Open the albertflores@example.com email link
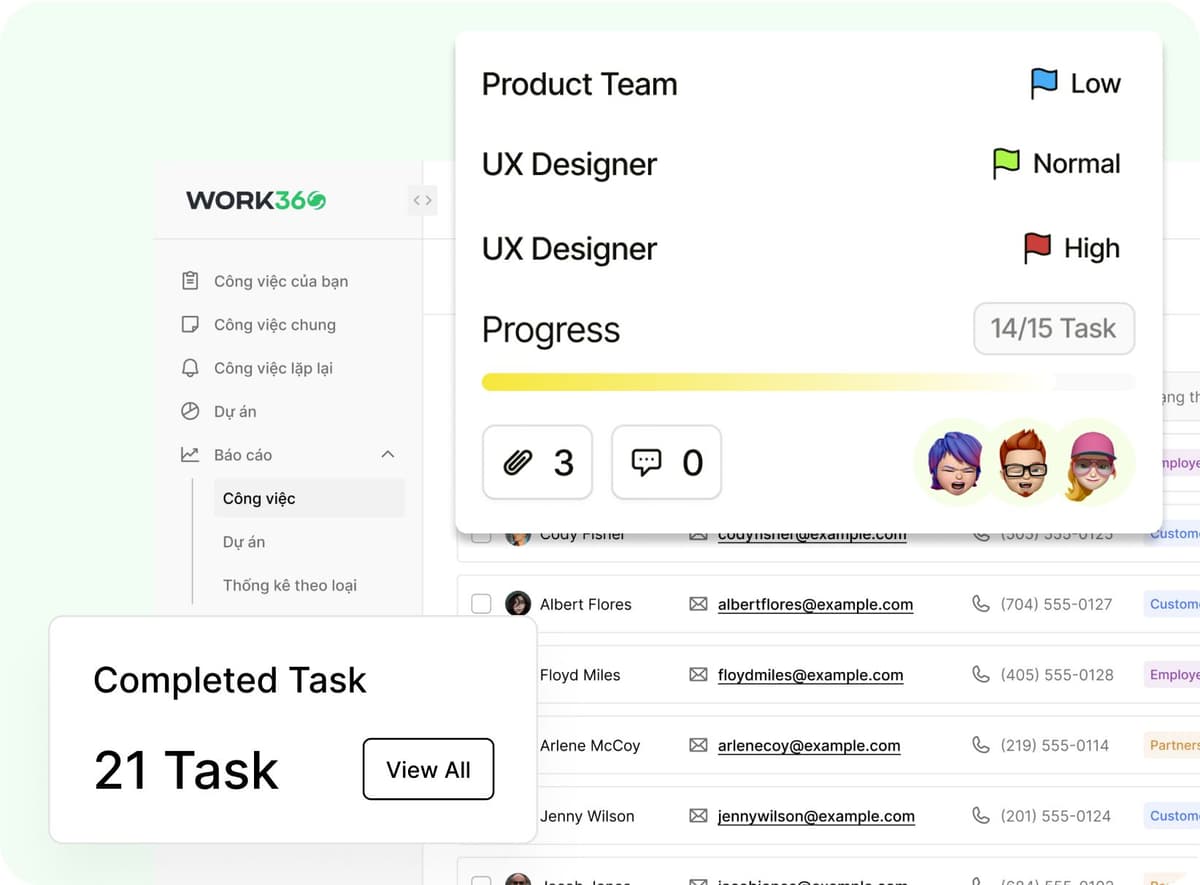1200x885 pixels. (x=815, y=604)
